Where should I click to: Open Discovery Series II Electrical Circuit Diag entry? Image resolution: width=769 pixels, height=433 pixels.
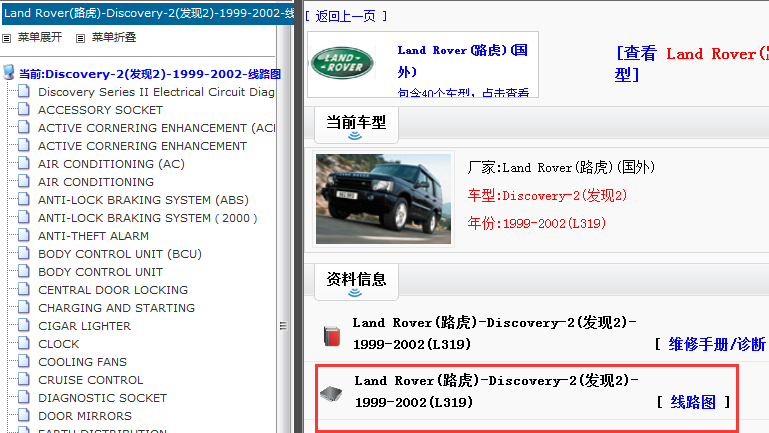[x=156, y=92]
